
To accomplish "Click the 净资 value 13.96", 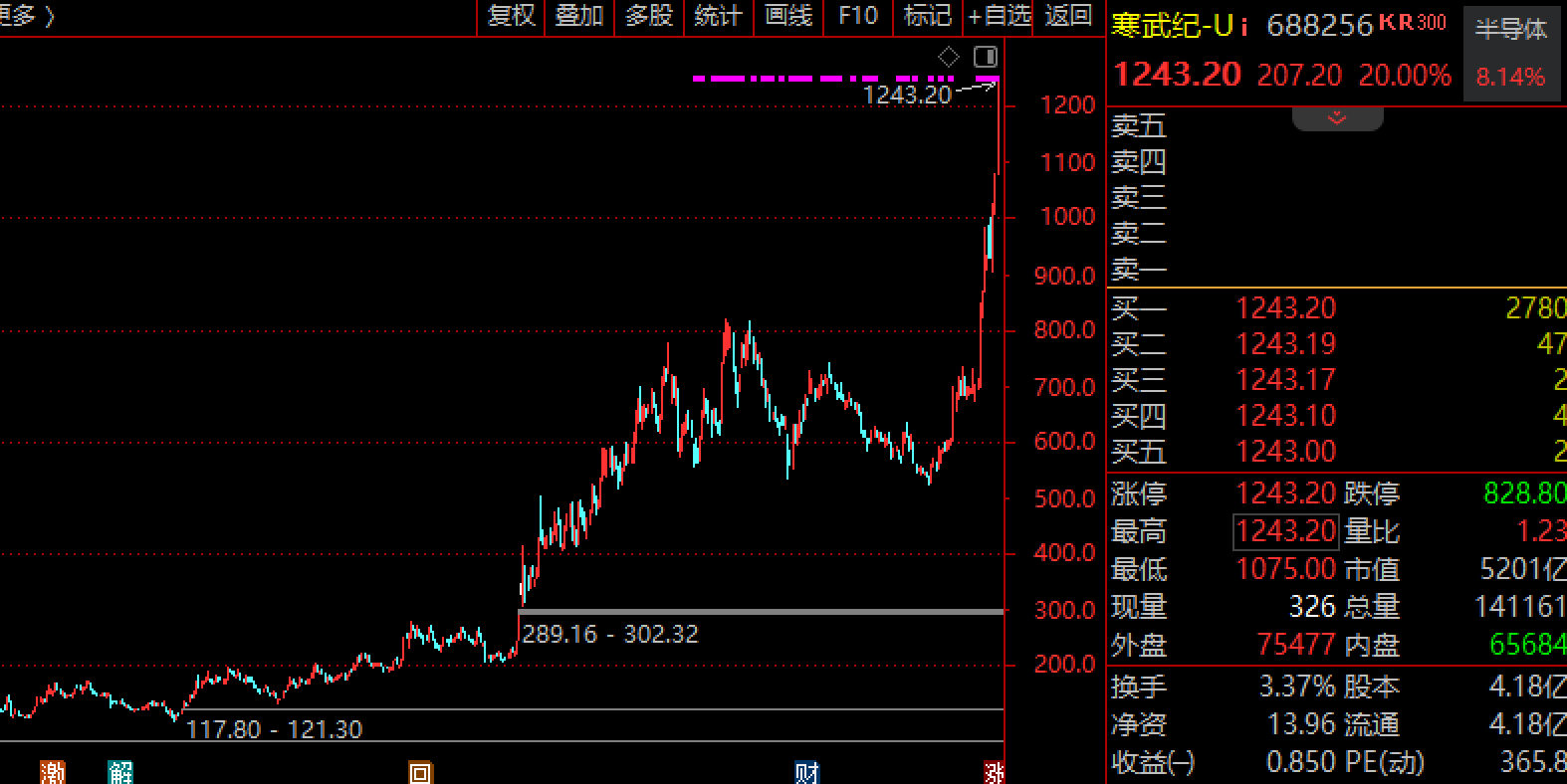I will [1301, 724].
